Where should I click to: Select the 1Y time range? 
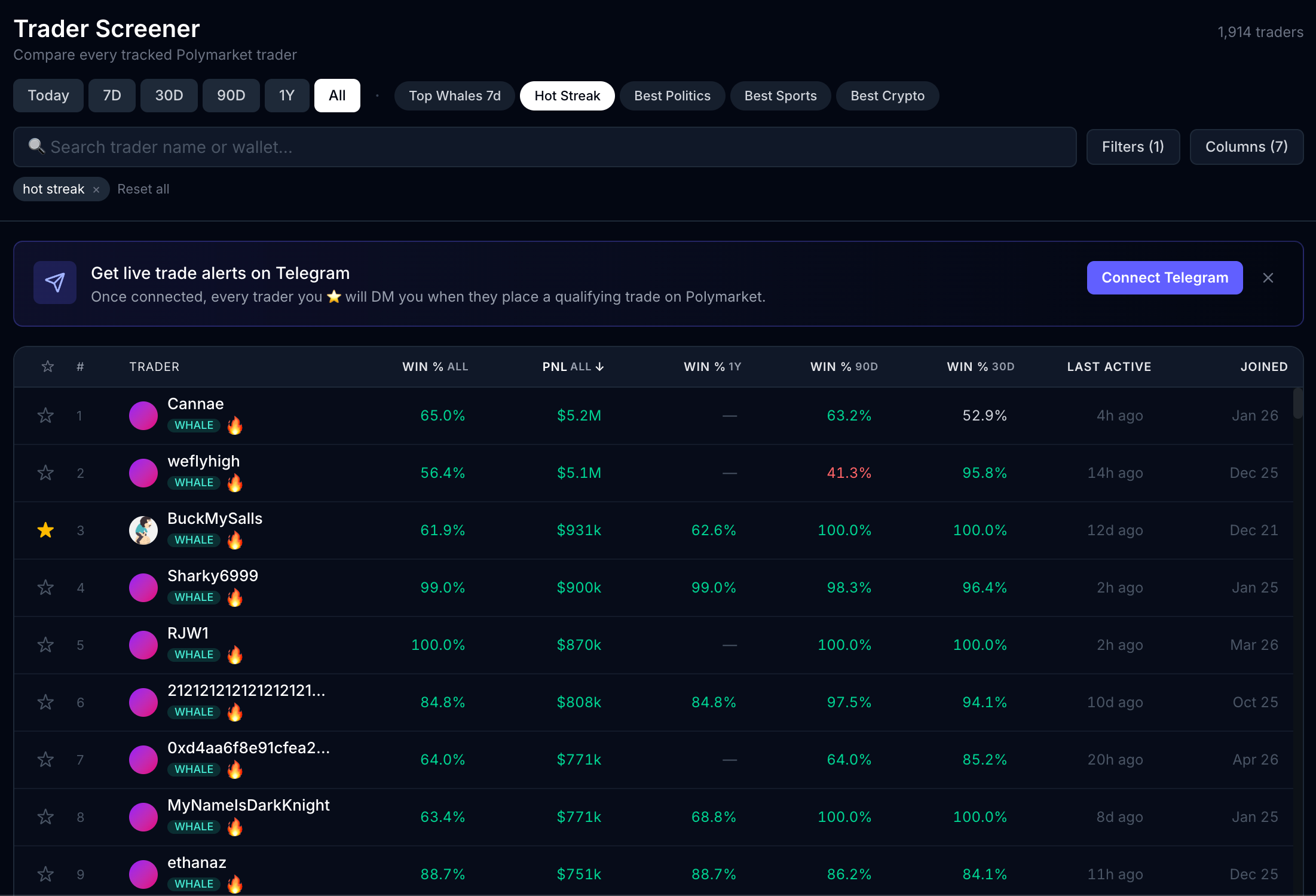pyautogui.click(x=287, y=96)
